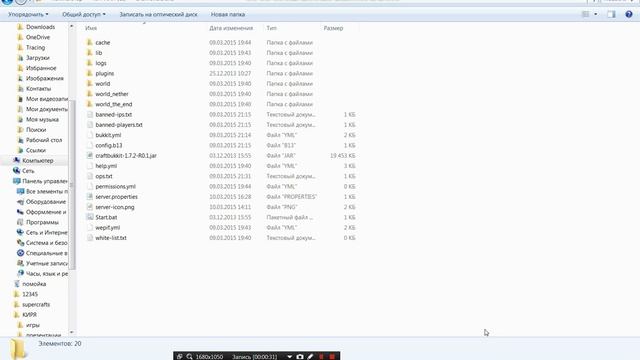Viewport: 640px width, 360px height.
Task: Toggle the preview pane
Action: [x=611, y=14]
